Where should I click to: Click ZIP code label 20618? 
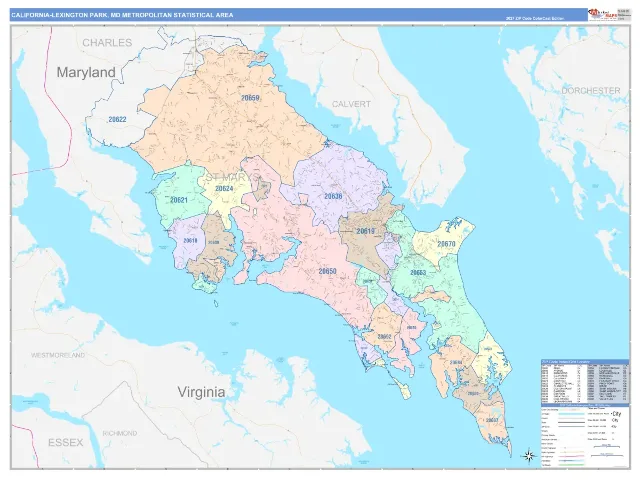pos(191,240)
